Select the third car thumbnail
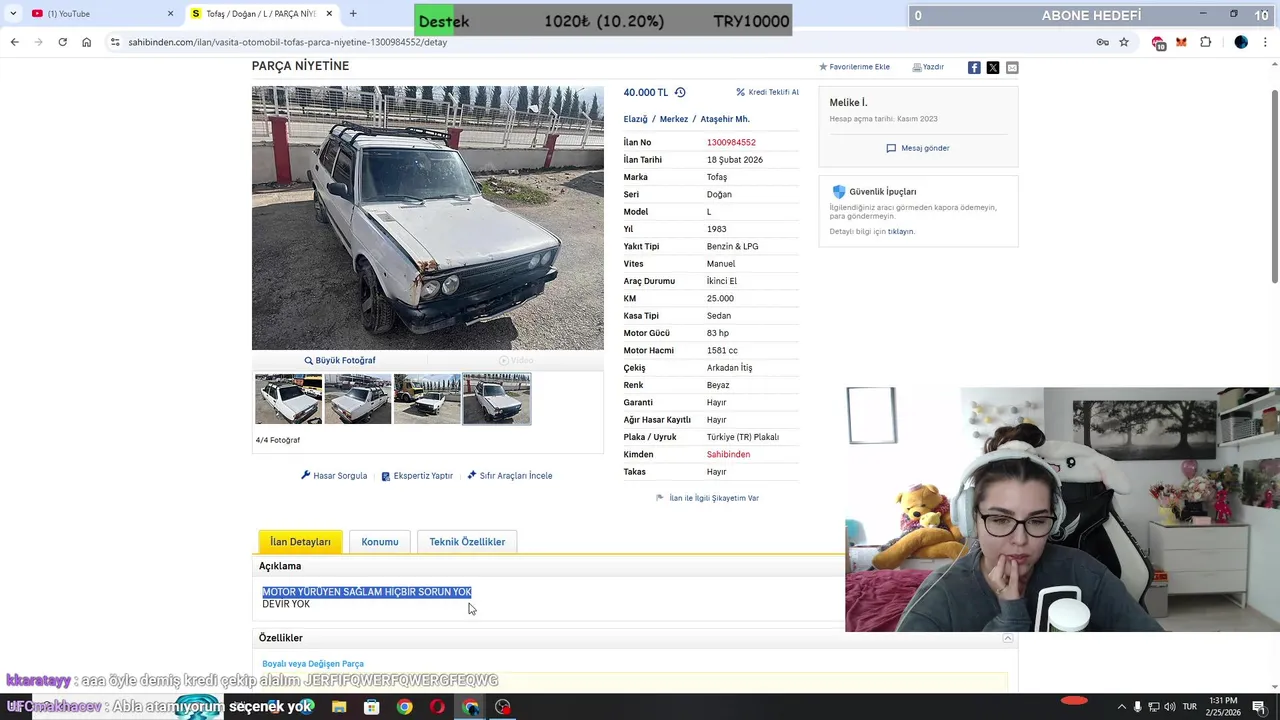Screen dimensions: 1280x720 click(427, 399)
